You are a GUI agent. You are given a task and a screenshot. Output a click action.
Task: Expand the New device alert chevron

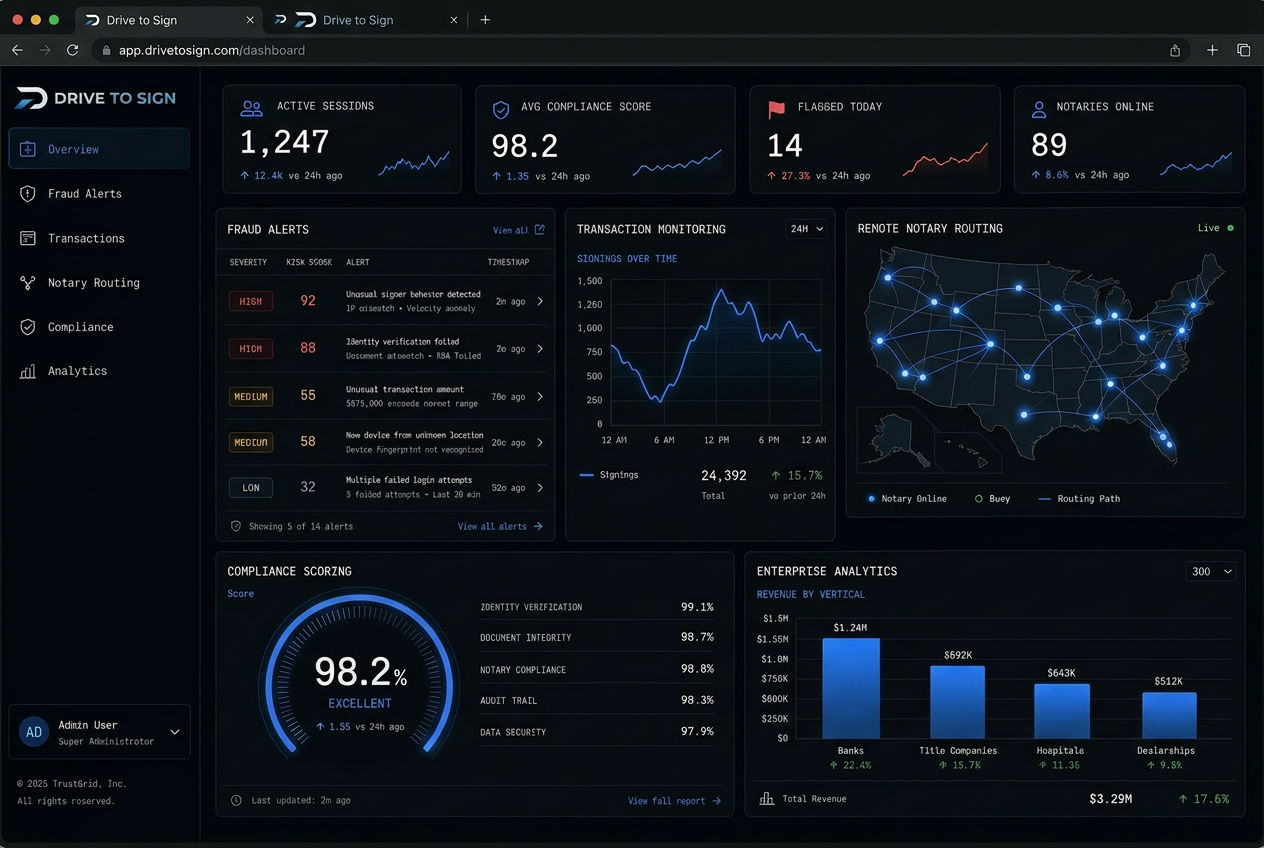(x=540, y=442)
